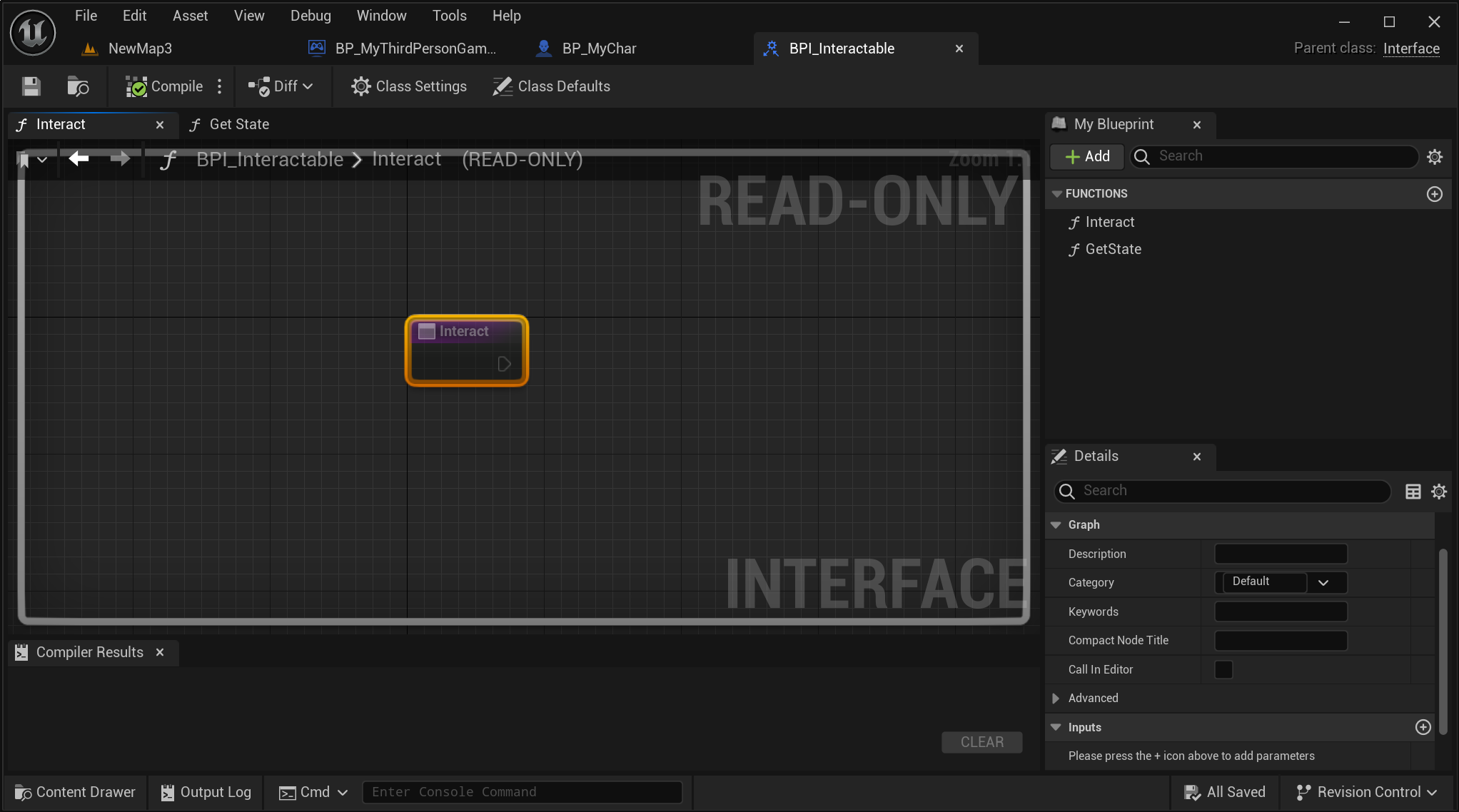The height and width of the screenshot is (812, 1459).
Task: Close the Interact graph tab
Action: [160, 125]
